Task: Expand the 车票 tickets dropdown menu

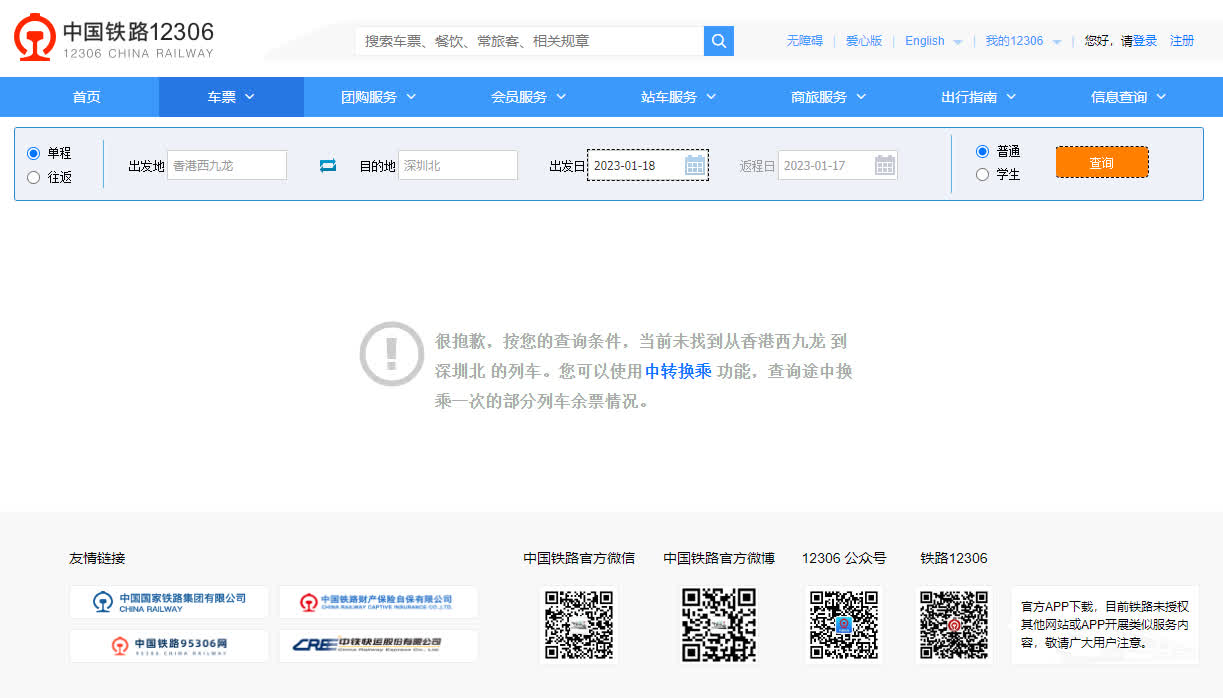Action: [231, 97]
